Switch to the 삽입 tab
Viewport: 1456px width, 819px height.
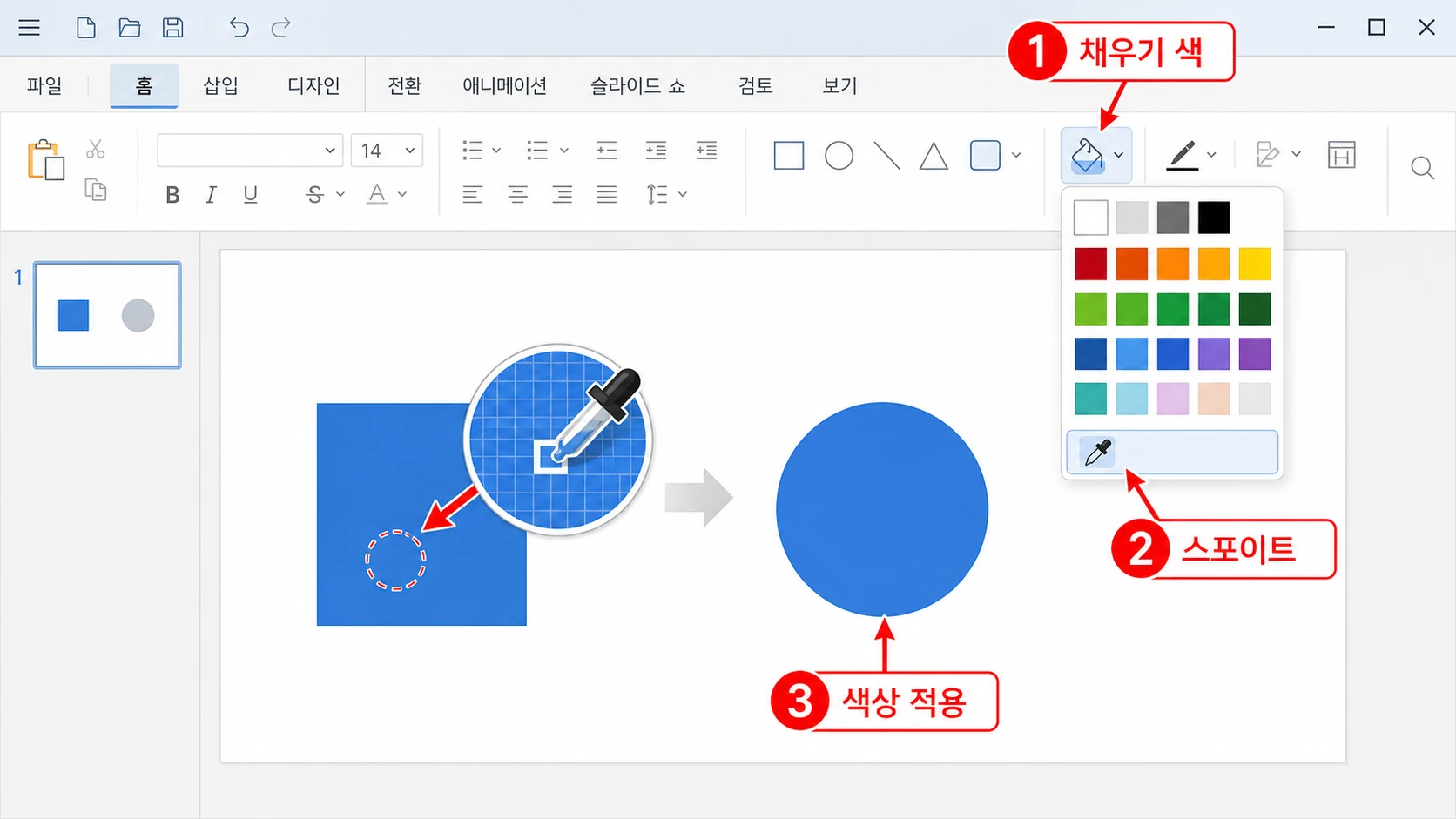(x=220, y=85)
